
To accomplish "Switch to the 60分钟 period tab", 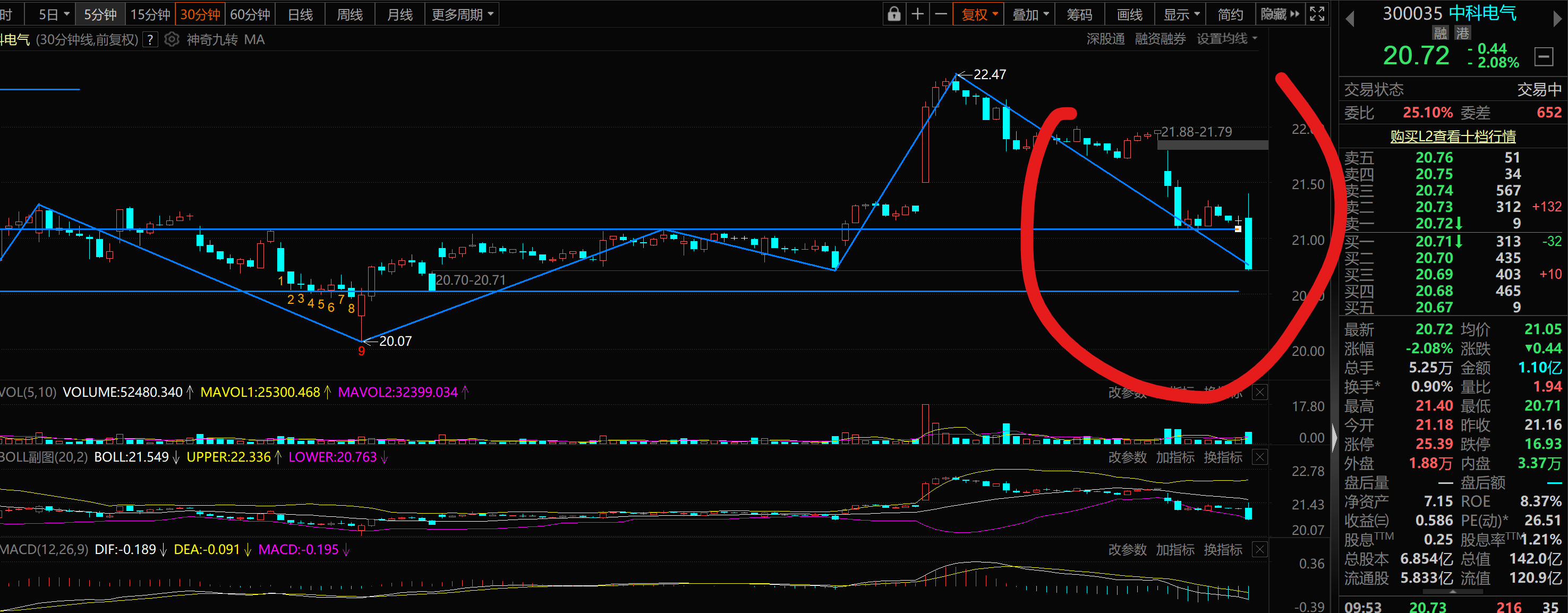I will pyautogui.click(x=250, y=14).
